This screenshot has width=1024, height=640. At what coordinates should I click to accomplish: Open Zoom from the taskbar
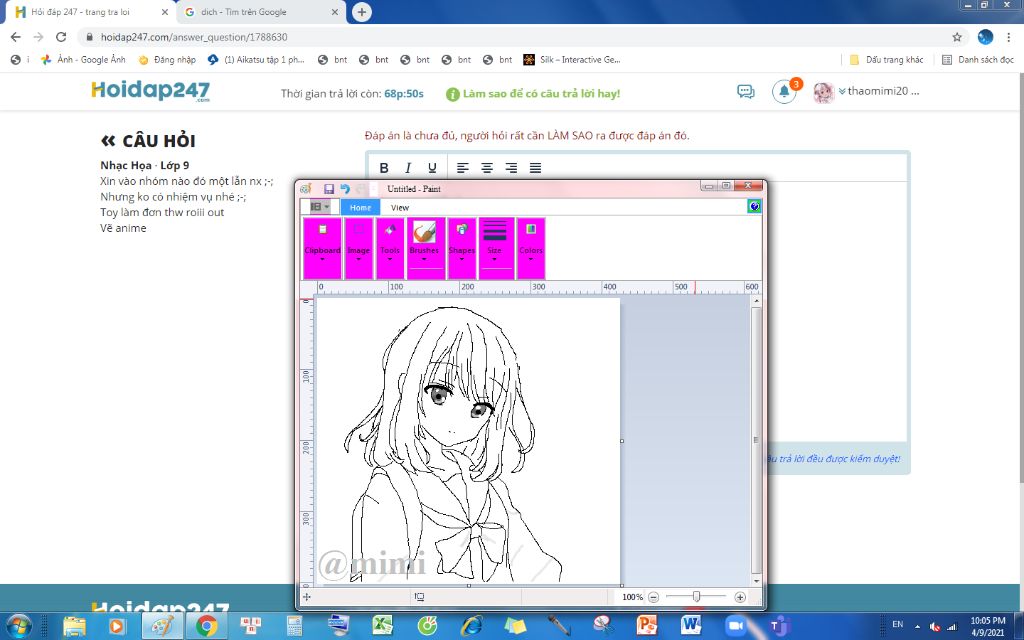[735, 626]
